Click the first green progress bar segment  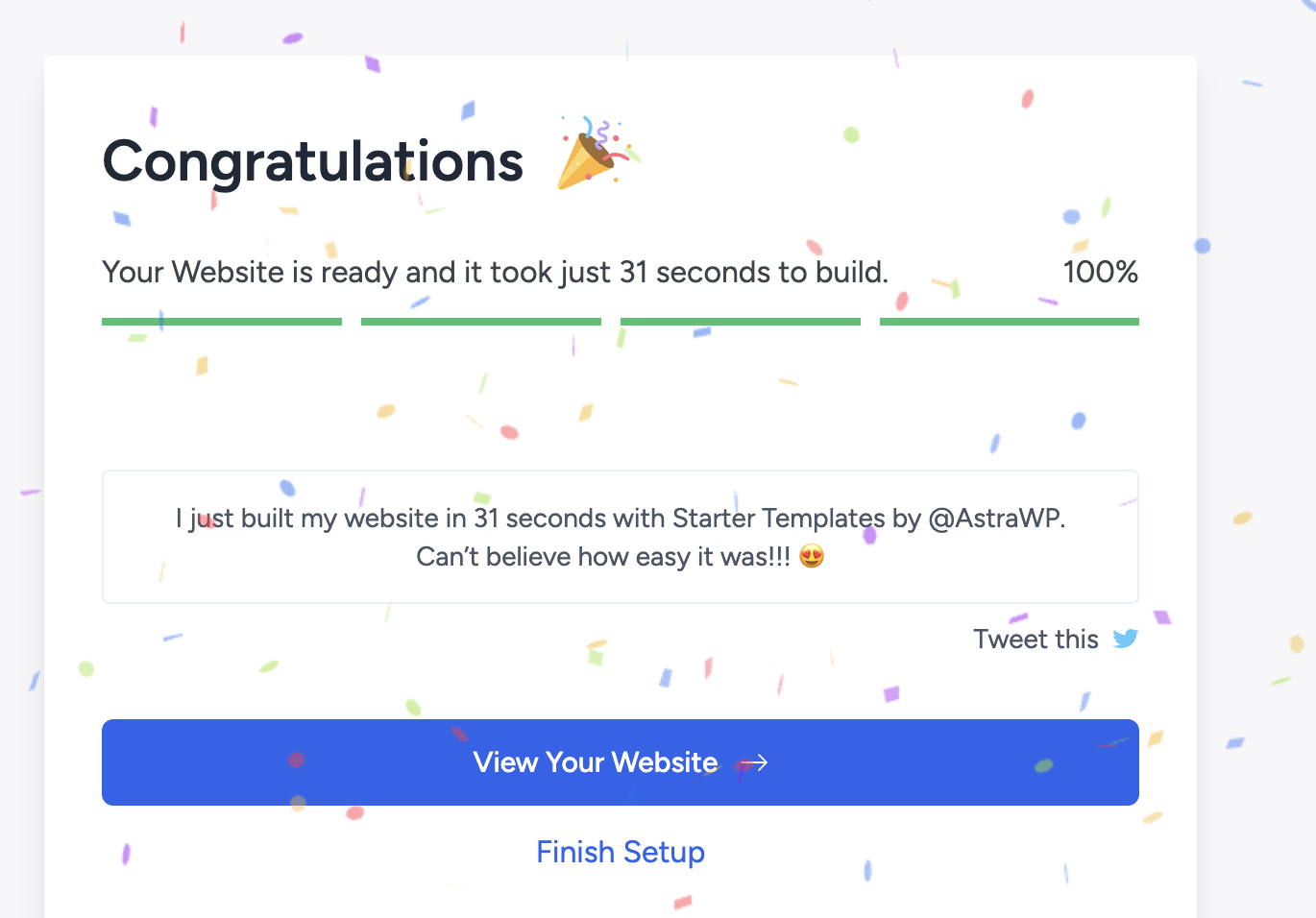coord(222,322)
